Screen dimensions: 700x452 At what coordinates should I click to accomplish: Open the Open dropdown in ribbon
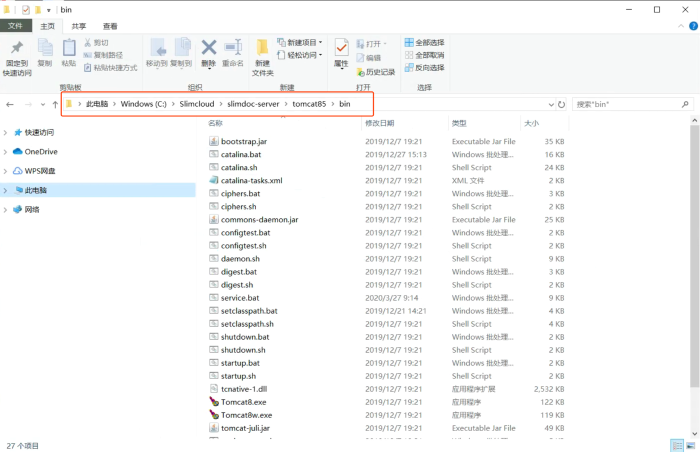tap(371, 44)
